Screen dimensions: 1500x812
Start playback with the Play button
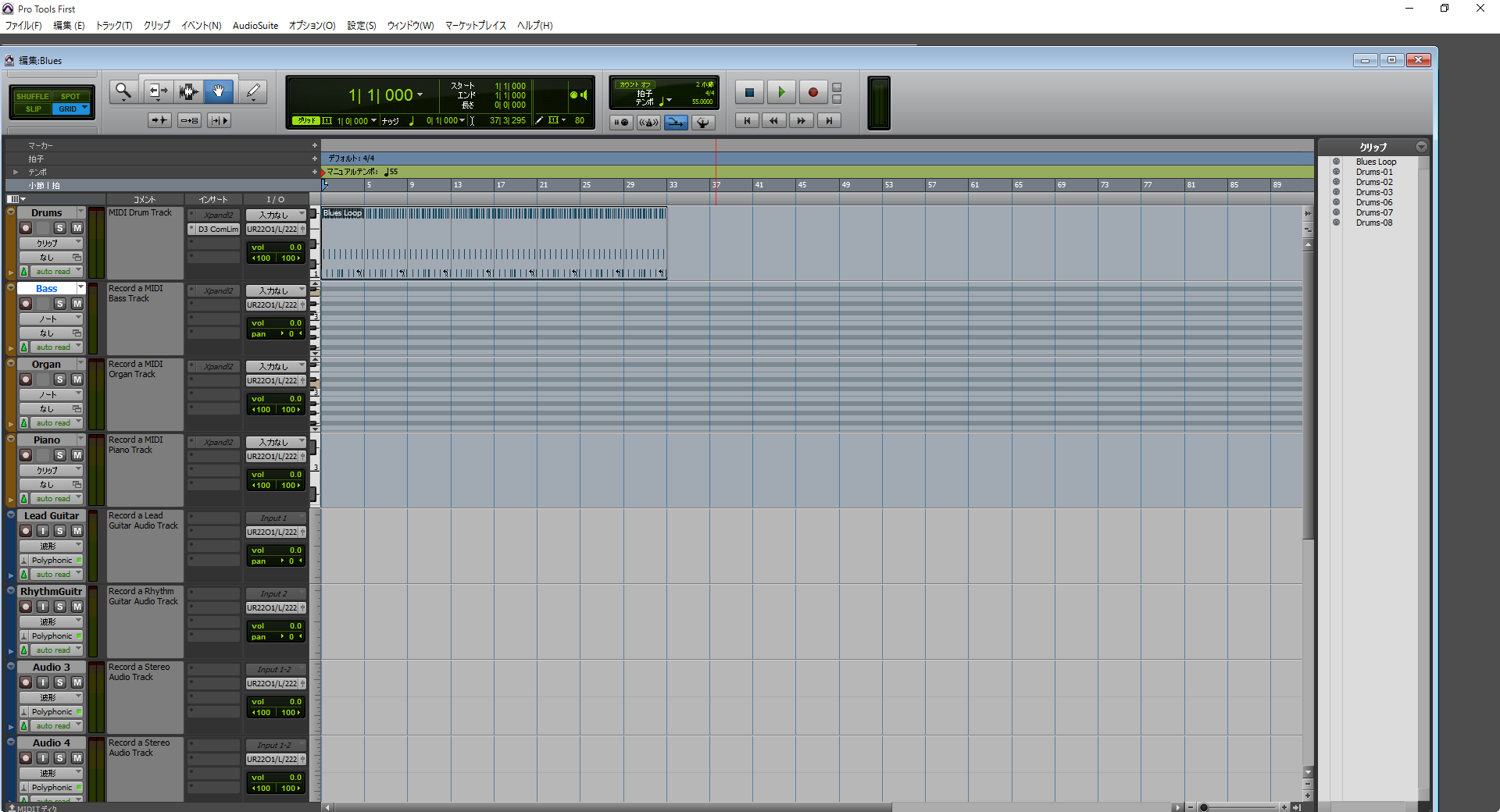(780, 92)
